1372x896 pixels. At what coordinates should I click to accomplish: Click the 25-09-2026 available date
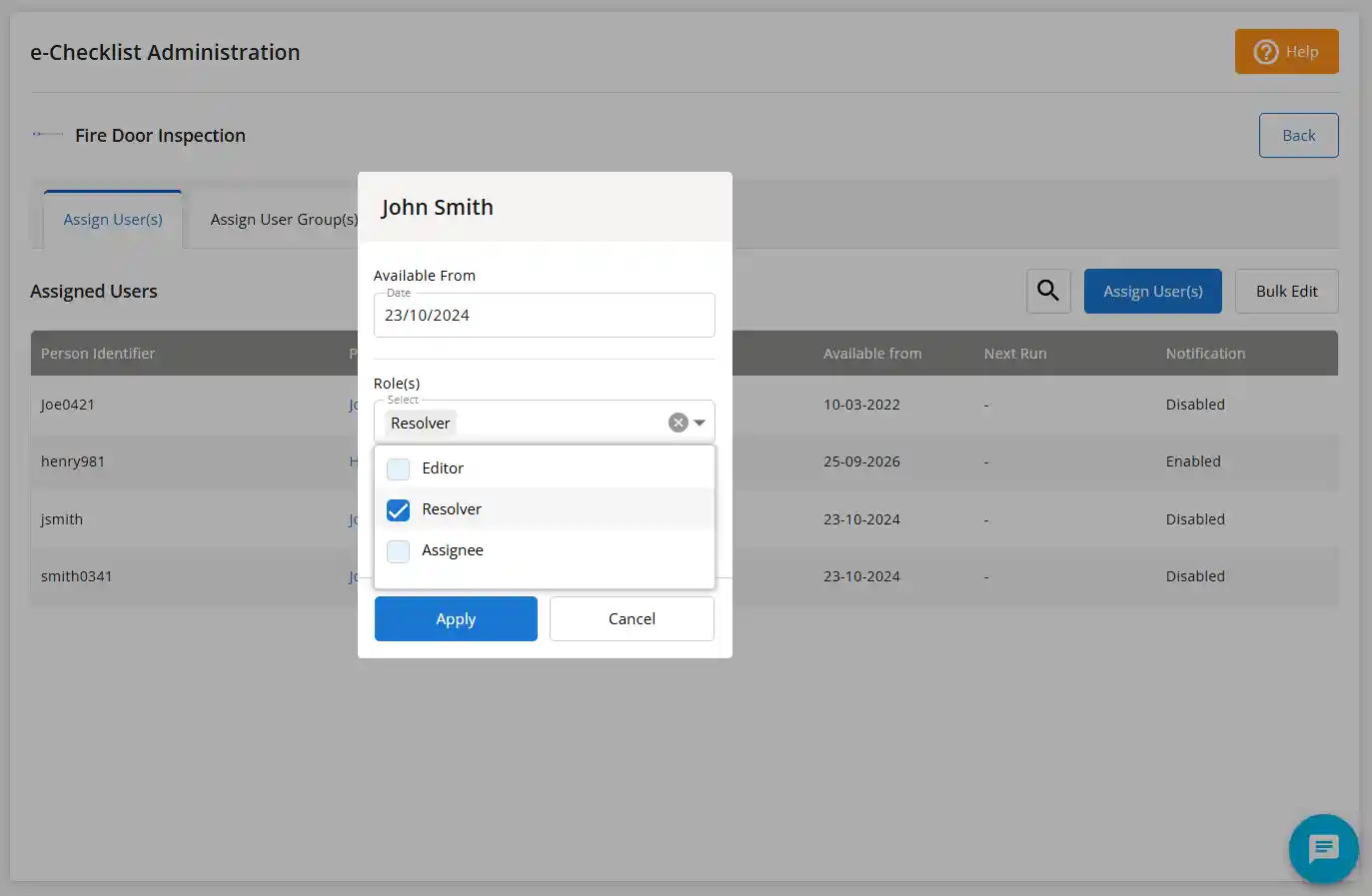point(861,461)
